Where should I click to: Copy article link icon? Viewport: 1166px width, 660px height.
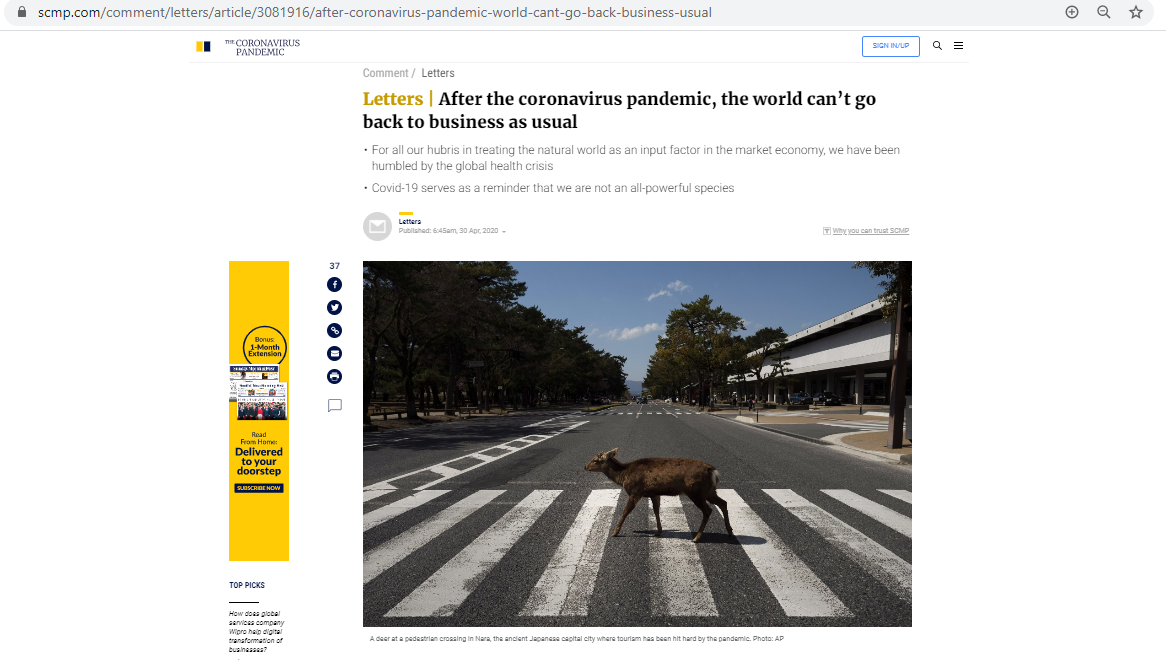(x=334, y=331)
